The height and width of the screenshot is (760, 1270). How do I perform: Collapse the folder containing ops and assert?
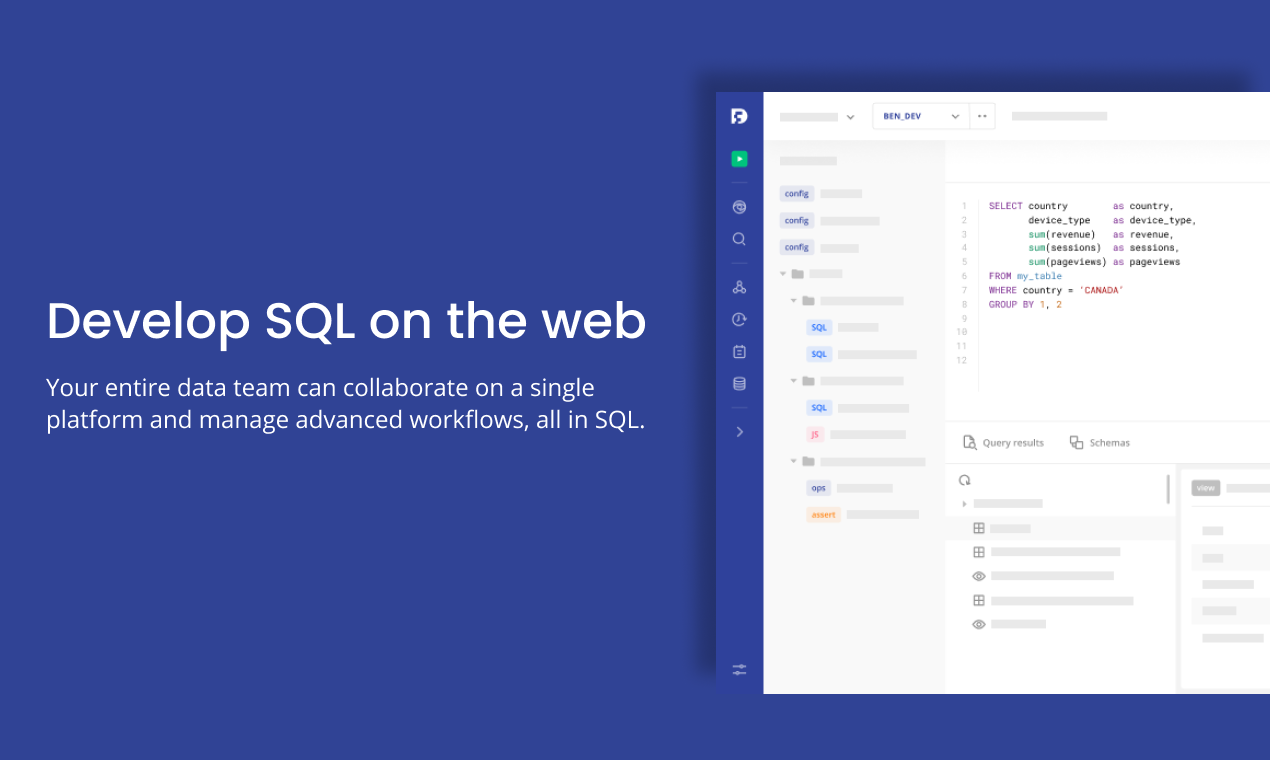794,461
